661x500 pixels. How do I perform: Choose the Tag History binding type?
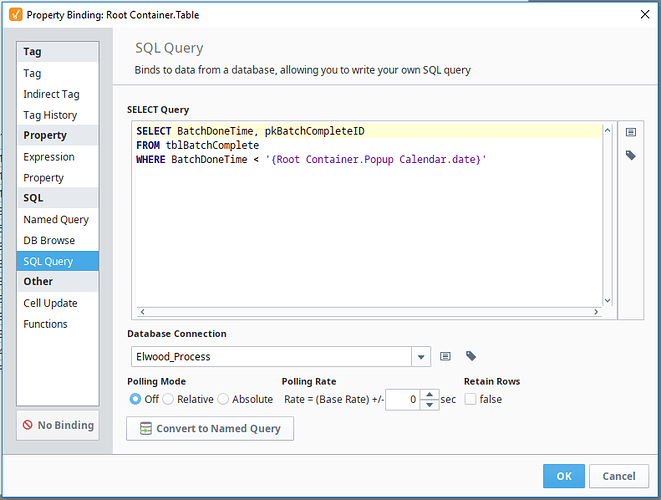(50, 115)
